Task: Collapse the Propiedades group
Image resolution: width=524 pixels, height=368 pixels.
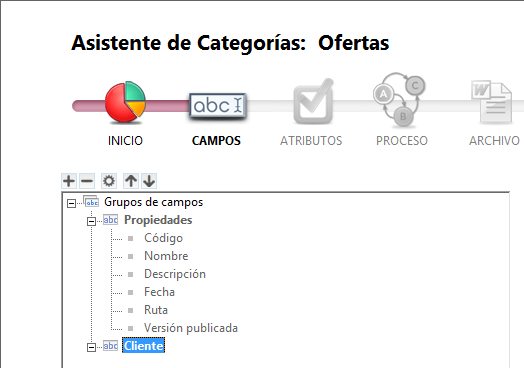Action: 91,221
